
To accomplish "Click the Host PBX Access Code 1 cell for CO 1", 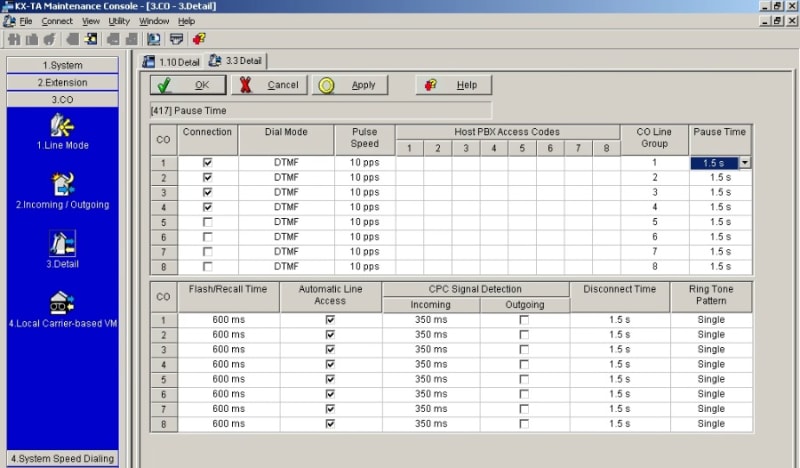I will point(409,163).
